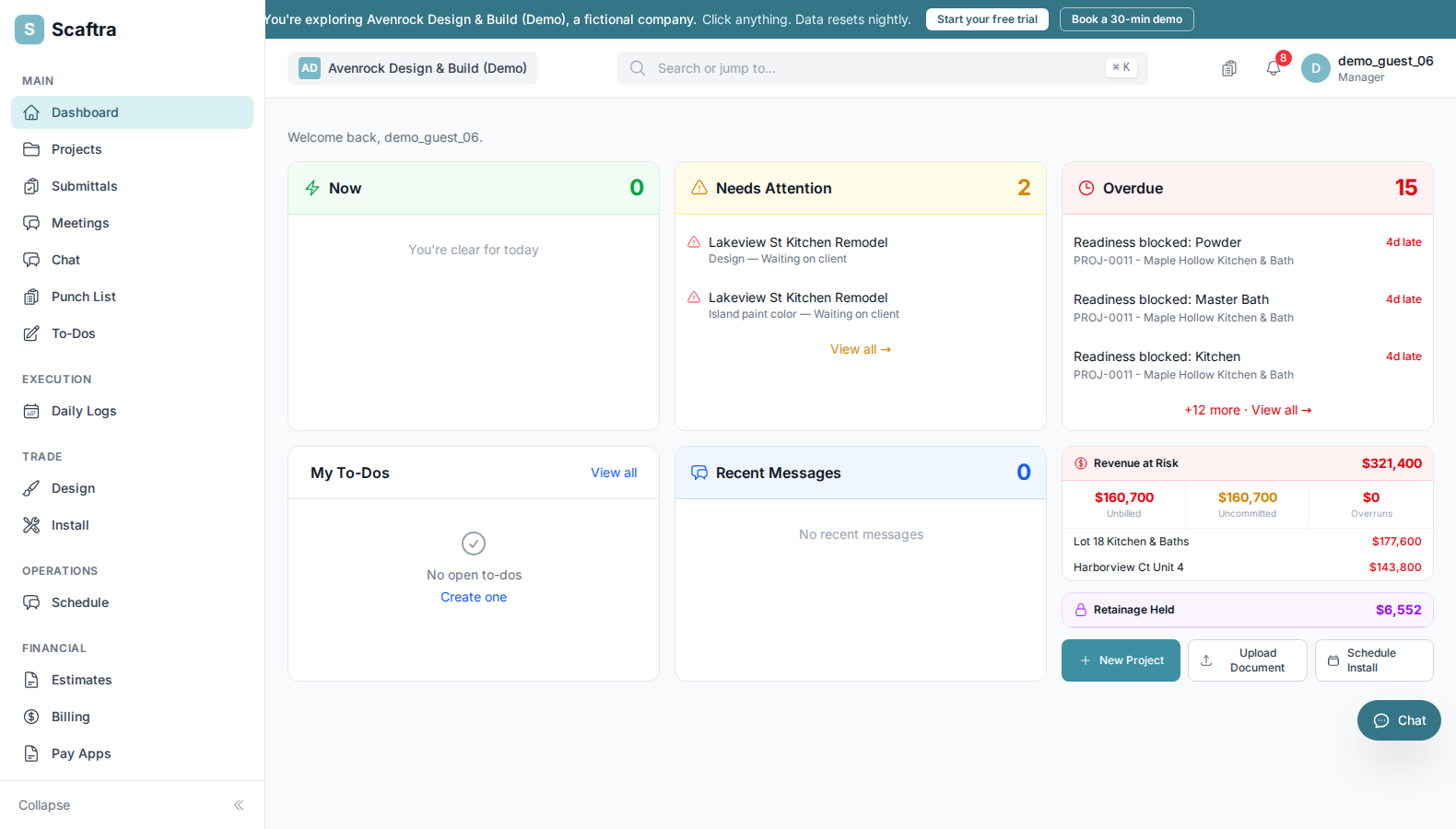Go to Projects in sidebar
This screenshot has height=829, width=1456.
pyautogui.click(x=132, y=149)
